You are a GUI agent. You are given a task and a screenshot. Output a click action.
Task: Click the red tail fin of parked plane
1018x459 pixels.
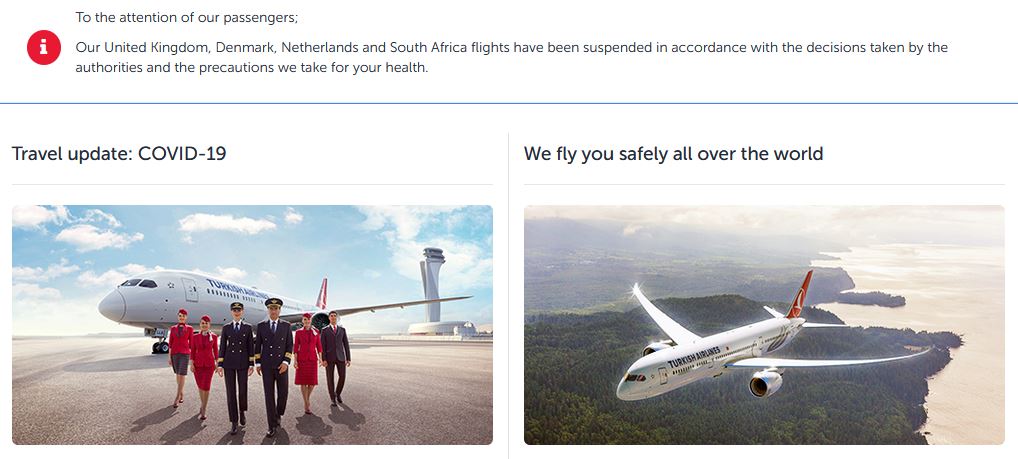point(322,293)
